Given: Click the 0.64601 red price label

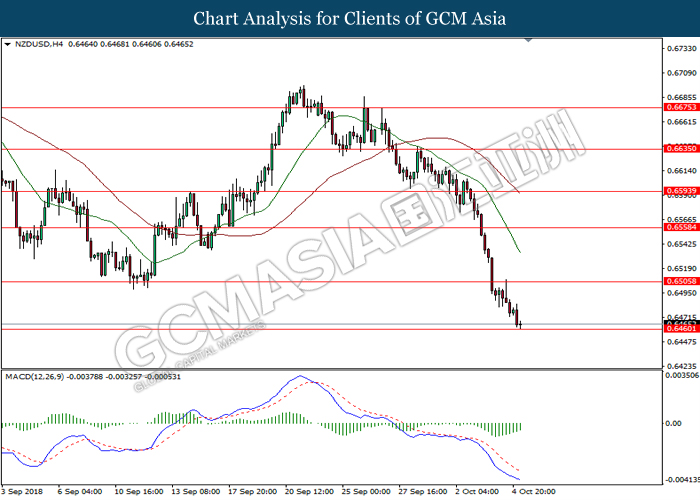Looking at the screenshot, I should pos(681,329).
